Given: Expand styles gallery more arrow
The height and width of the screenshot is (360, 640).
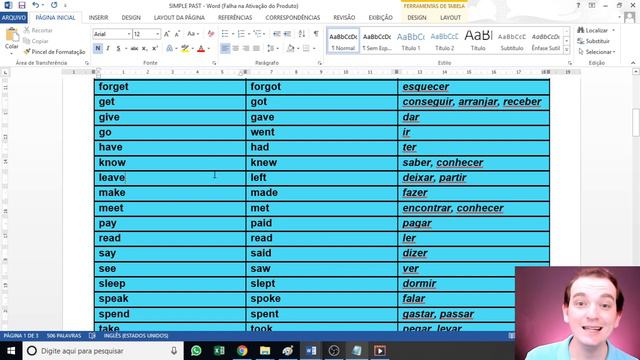Looking at the screenshot, I should pos(567,50).
